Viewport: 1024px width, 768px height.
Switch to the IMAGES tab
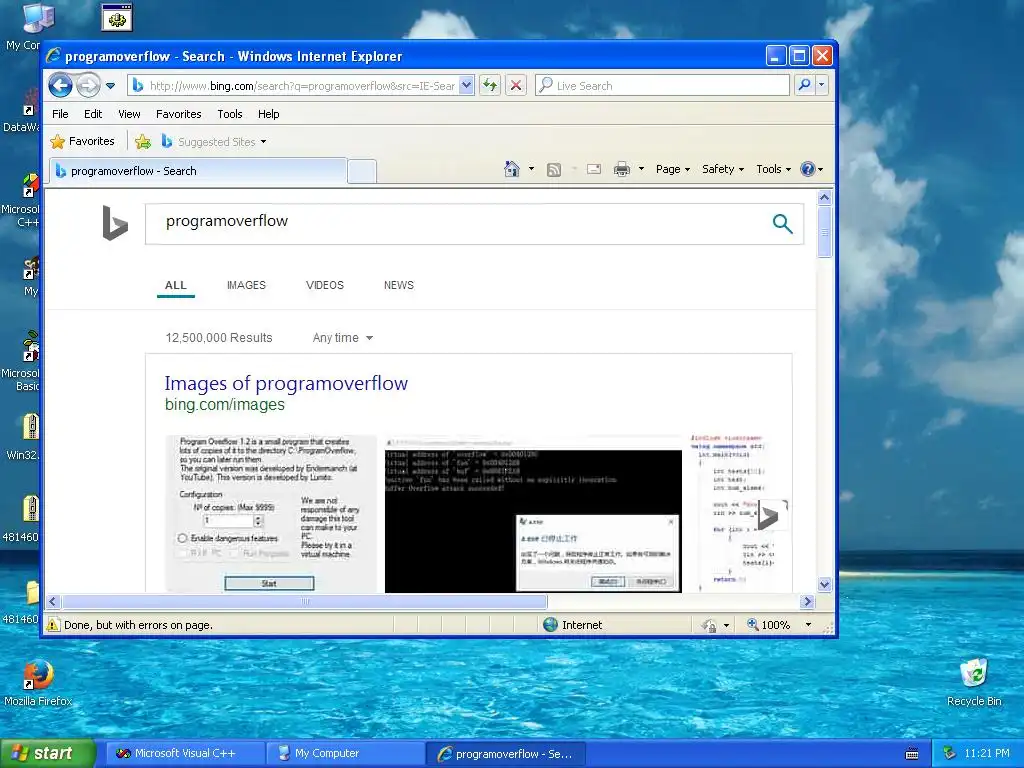coord(246,285)
